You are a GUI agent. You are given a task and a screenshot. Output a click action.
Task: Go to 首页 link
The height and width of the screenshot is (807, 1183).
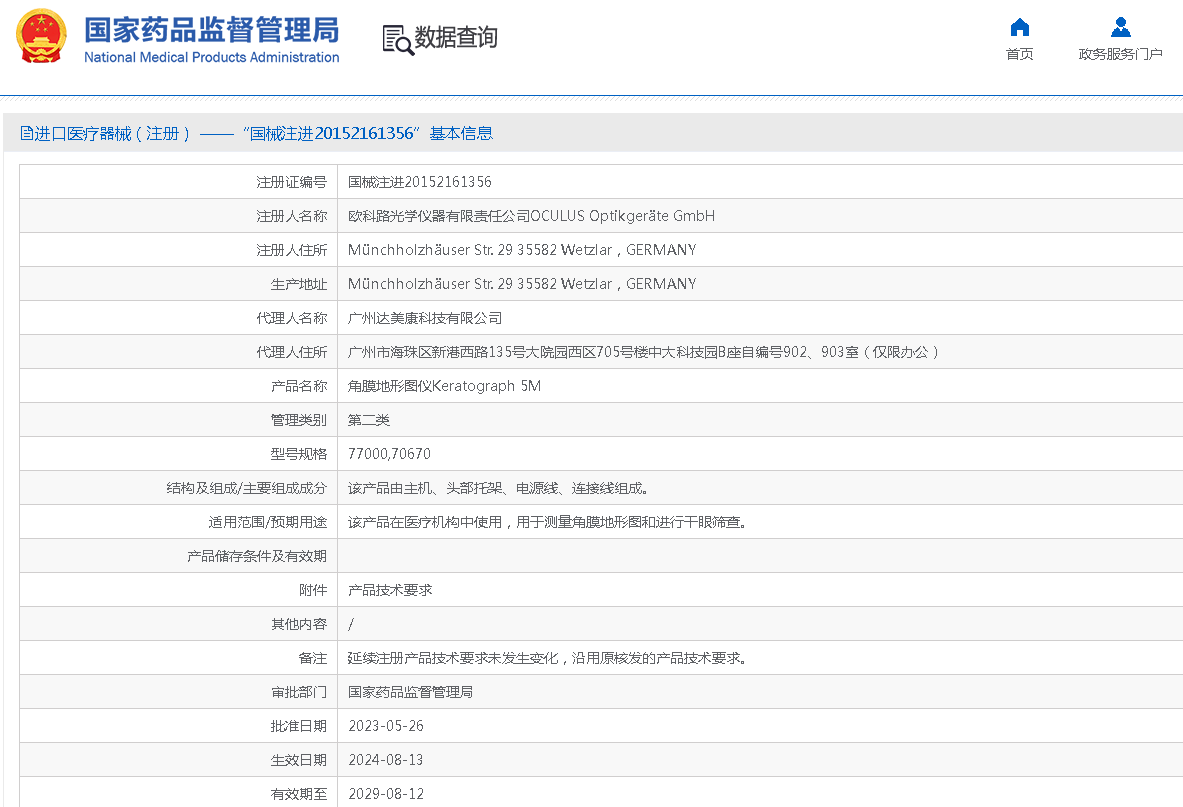(x=1019, y=54)
